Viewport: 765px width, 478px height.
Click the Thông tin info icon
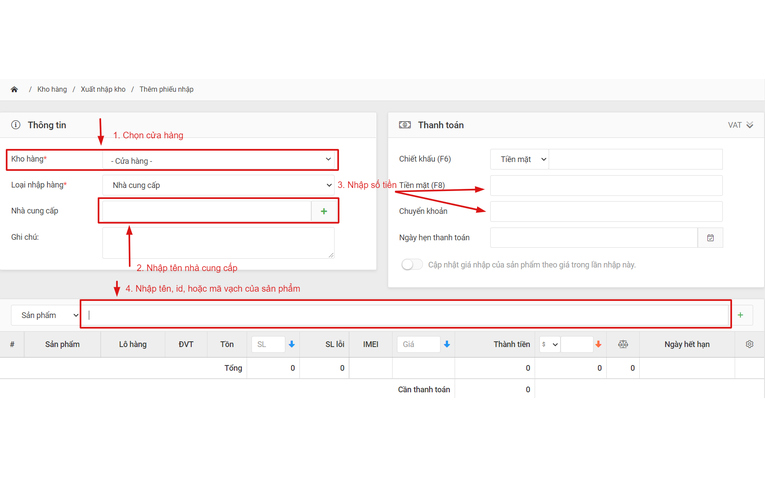(16, 125)
